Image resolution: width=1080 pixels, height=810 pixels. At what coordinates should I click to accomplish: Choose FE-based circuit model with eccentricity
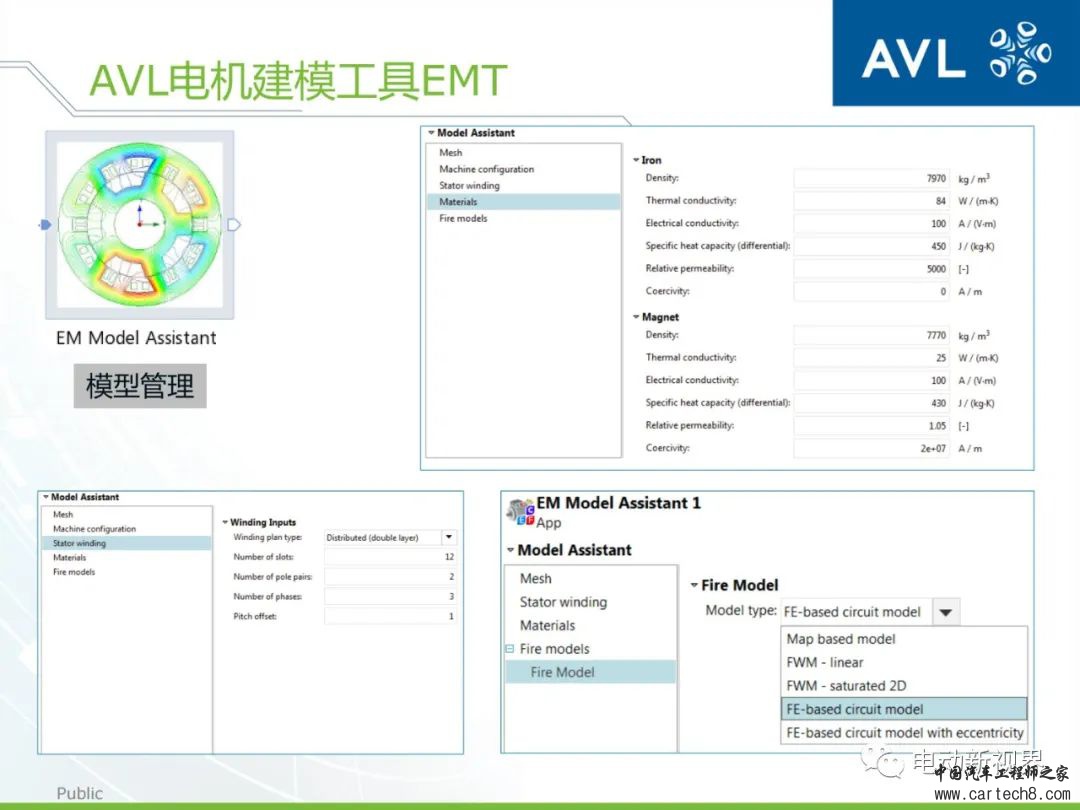[904, 733]
